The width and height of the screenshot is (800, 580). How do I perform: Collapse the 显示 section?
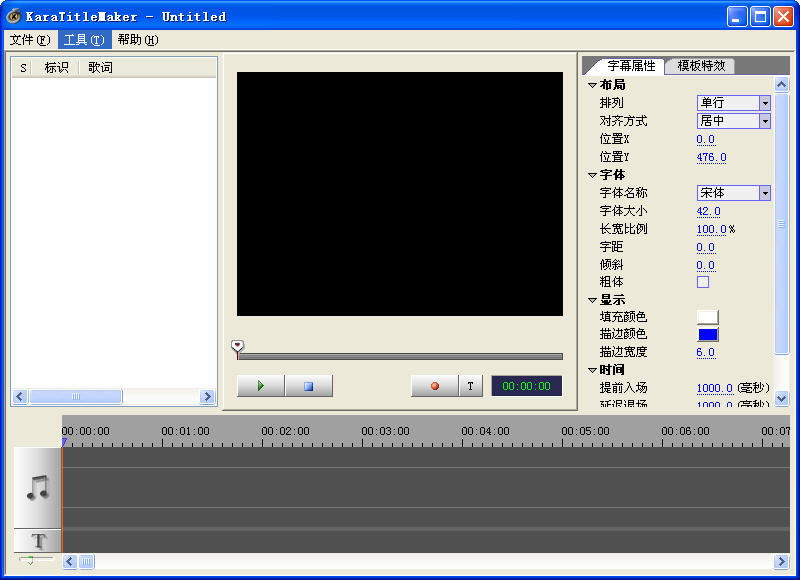[x=592, y=300]
